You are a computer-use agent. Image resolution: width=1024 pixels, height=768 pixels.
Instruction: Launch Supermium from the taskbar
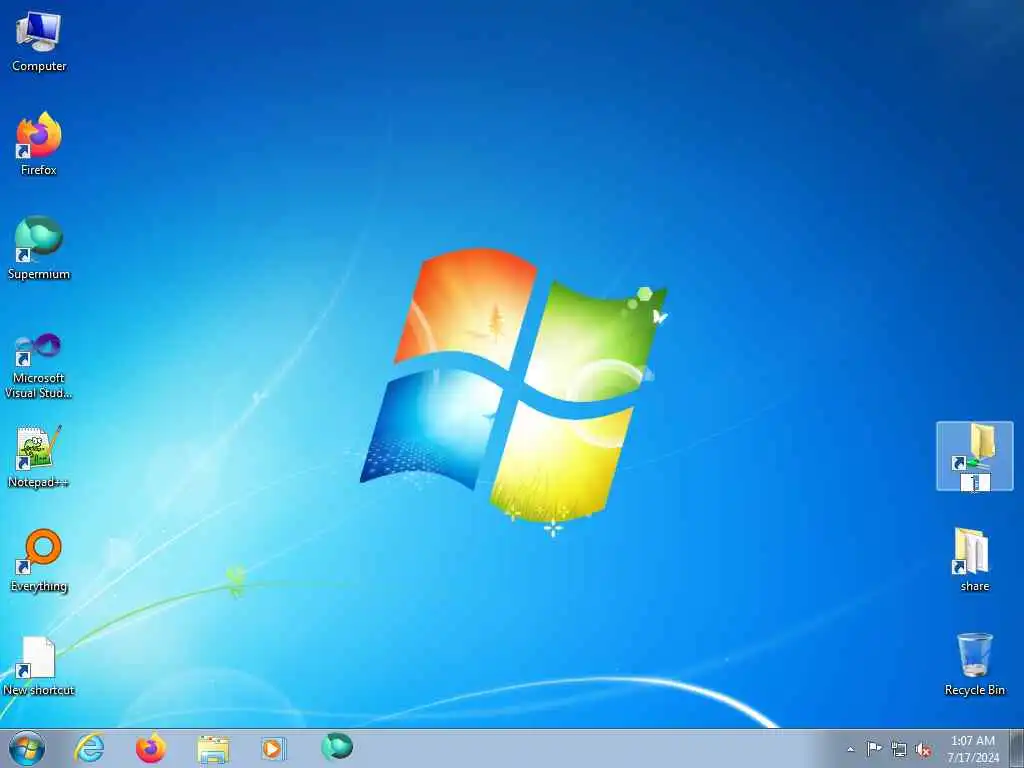click(337, 746)
